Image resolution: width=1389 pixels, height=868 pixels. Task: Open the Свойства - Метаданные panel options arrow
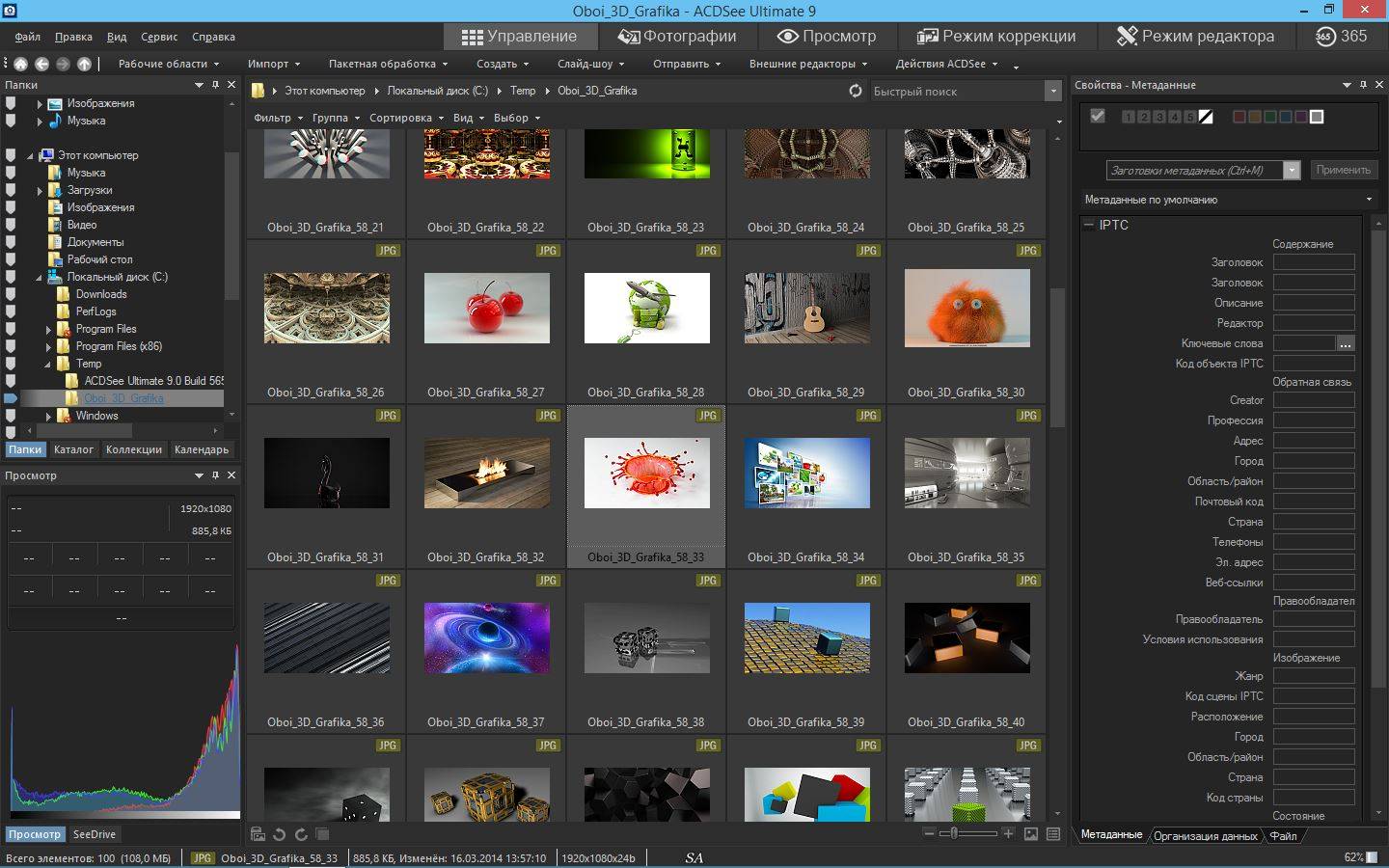pos(1347,85)
